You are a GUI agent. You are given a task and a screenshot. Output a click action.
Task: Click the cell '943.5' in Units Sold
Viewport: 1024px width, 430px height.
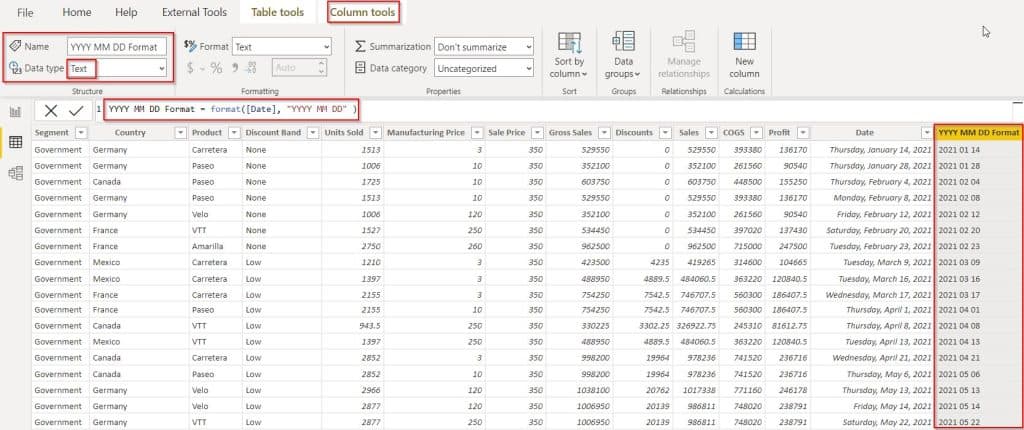pos(353,325)
